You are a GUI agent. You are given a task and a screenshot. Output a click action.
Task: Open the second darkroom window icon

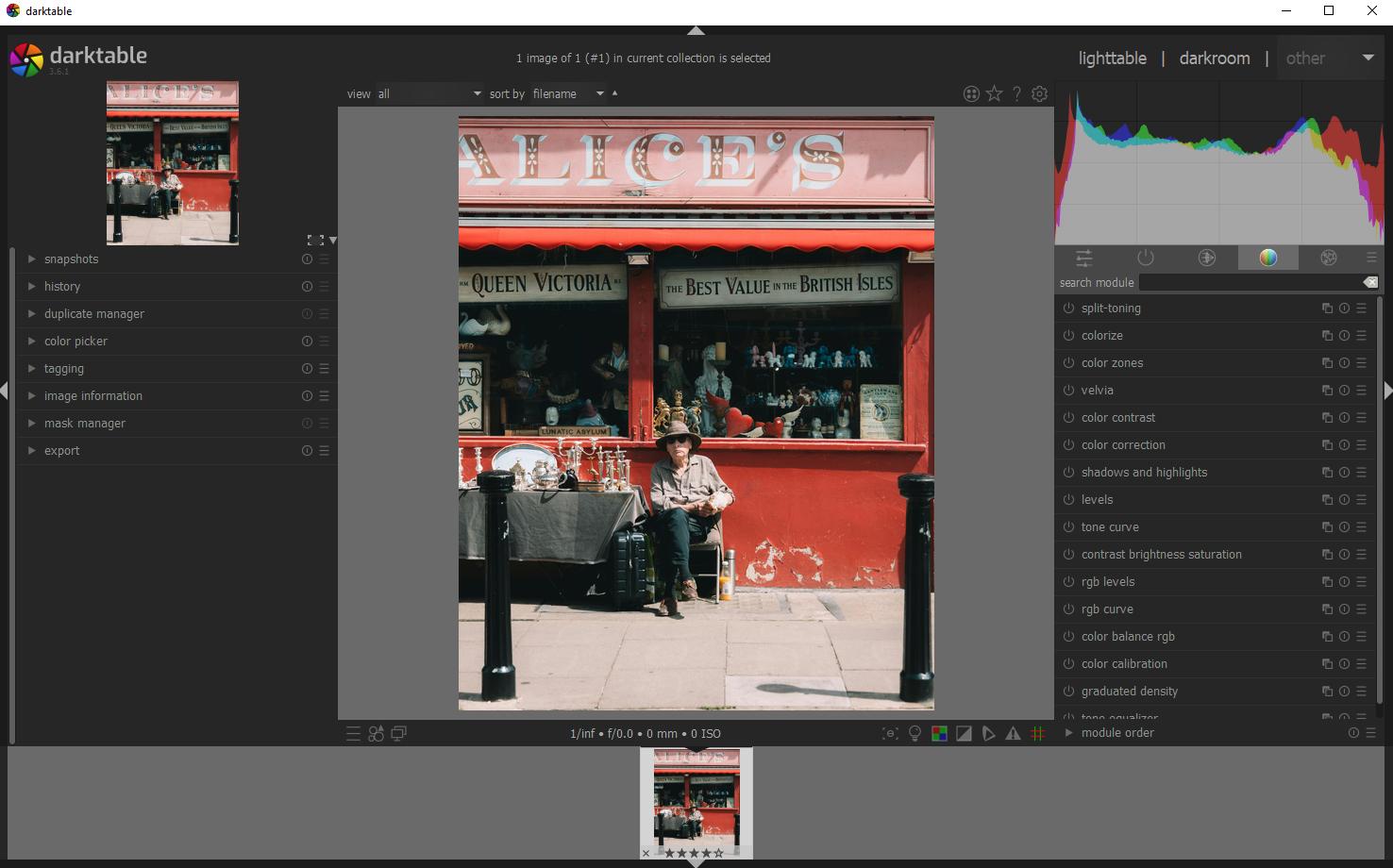[x=398, y=733]
